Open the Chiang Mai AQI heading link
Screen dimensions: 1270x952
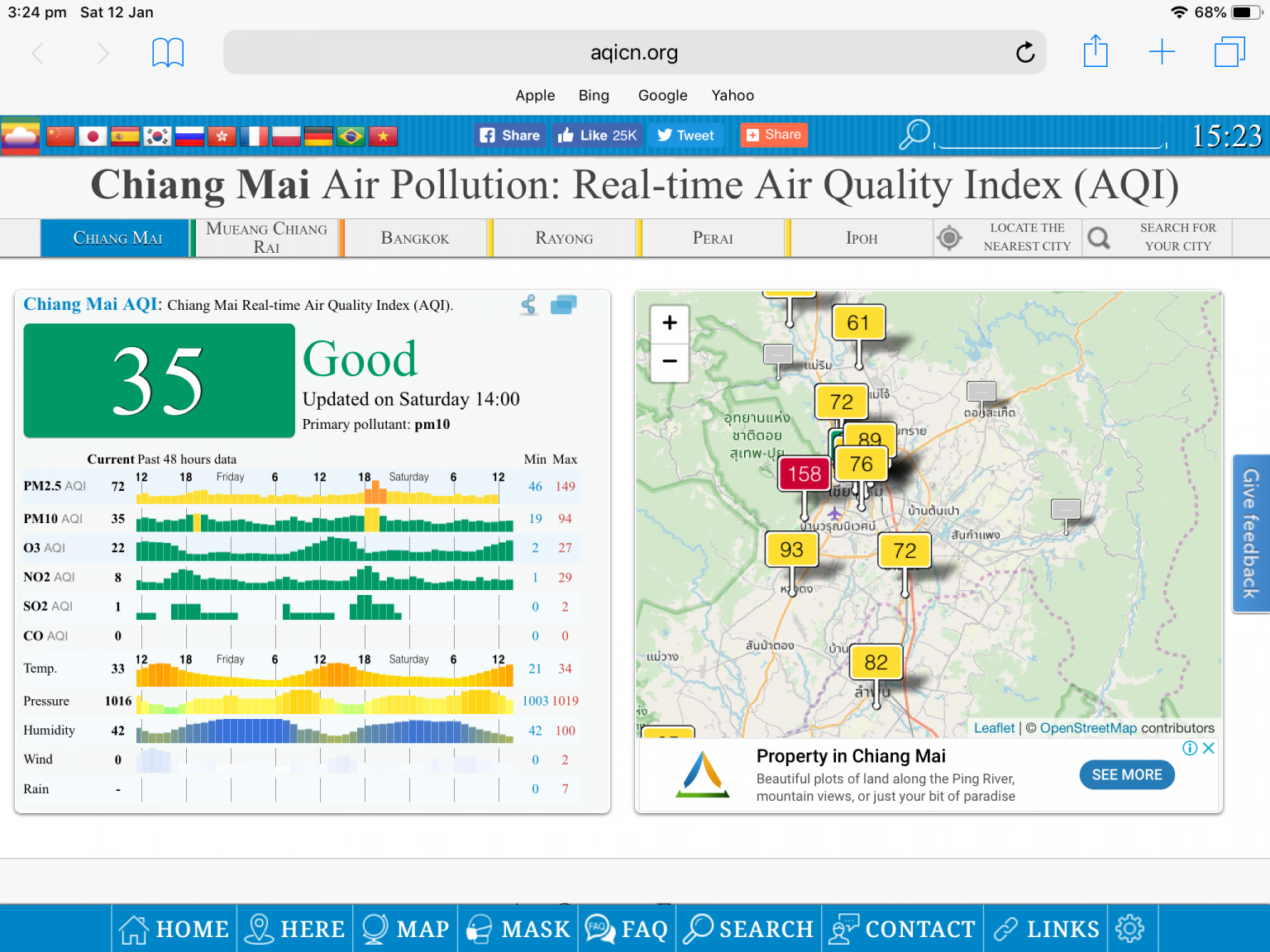[x=90, y=304]
